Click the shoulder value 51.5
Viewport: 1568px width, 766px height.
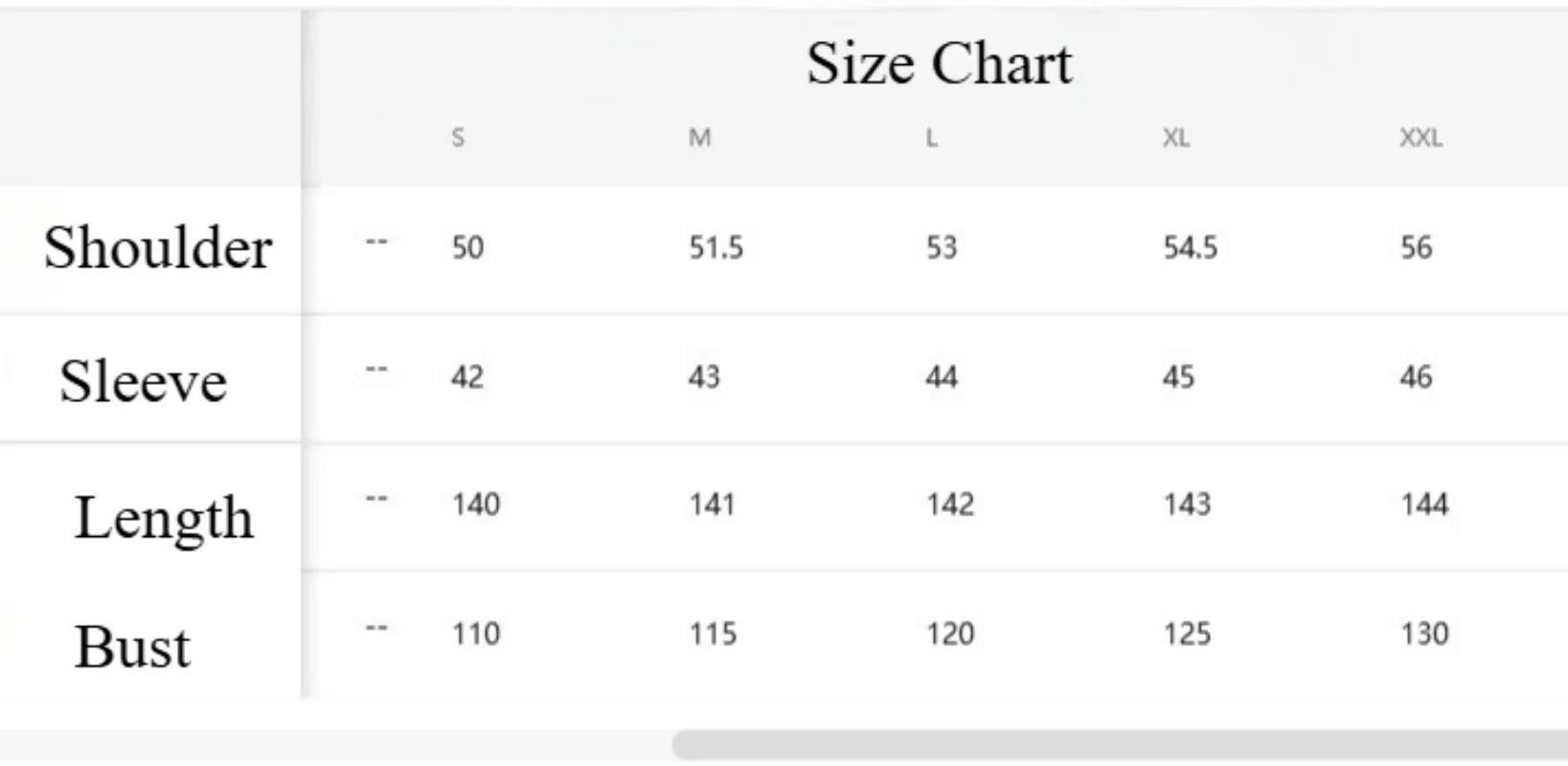pyautogui.click(x=716, y=248)
